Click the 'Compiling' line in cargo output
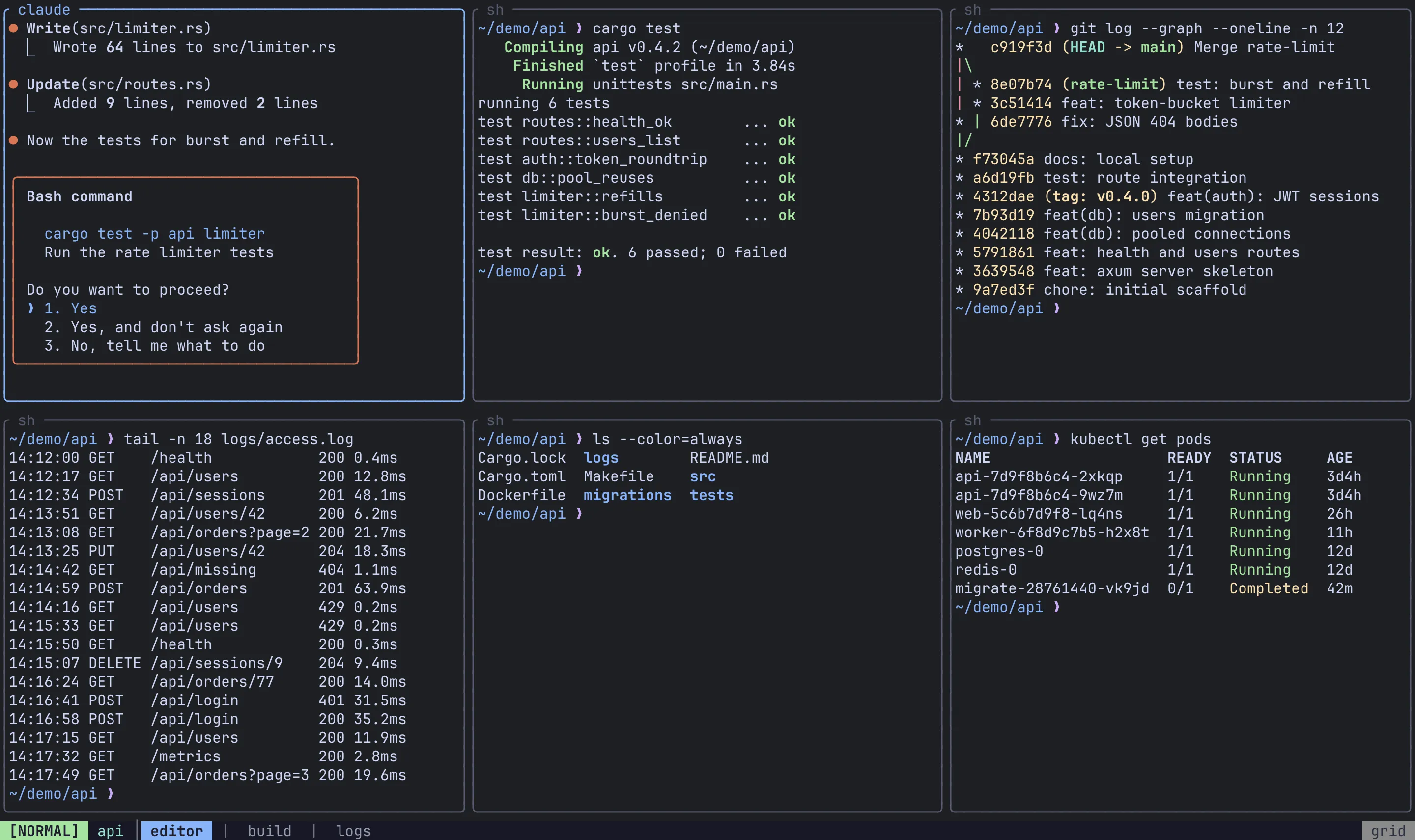1415x840 pixels. [650, 47]
